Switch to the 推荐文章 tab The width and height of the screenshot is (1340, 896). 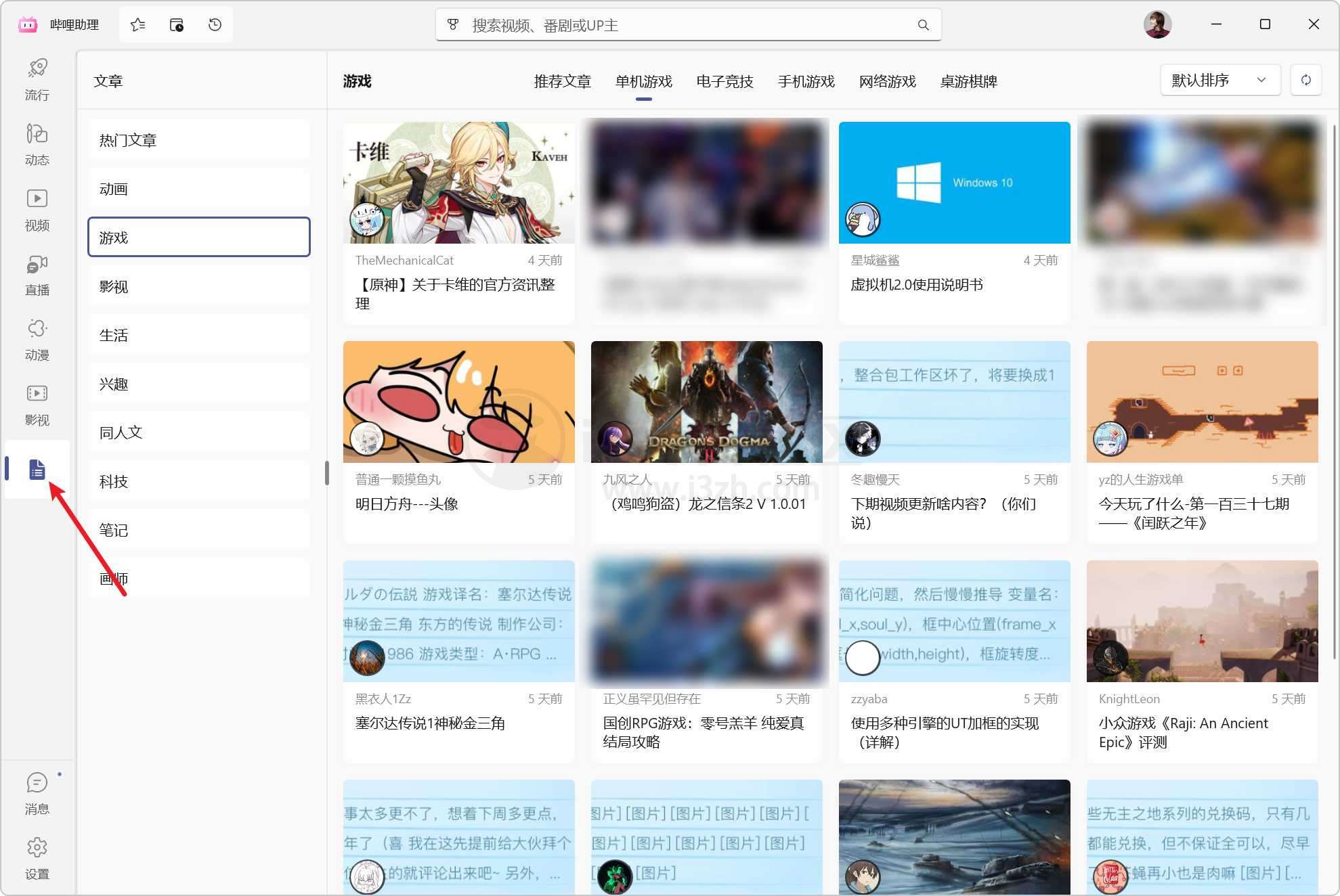coord(562,81)
